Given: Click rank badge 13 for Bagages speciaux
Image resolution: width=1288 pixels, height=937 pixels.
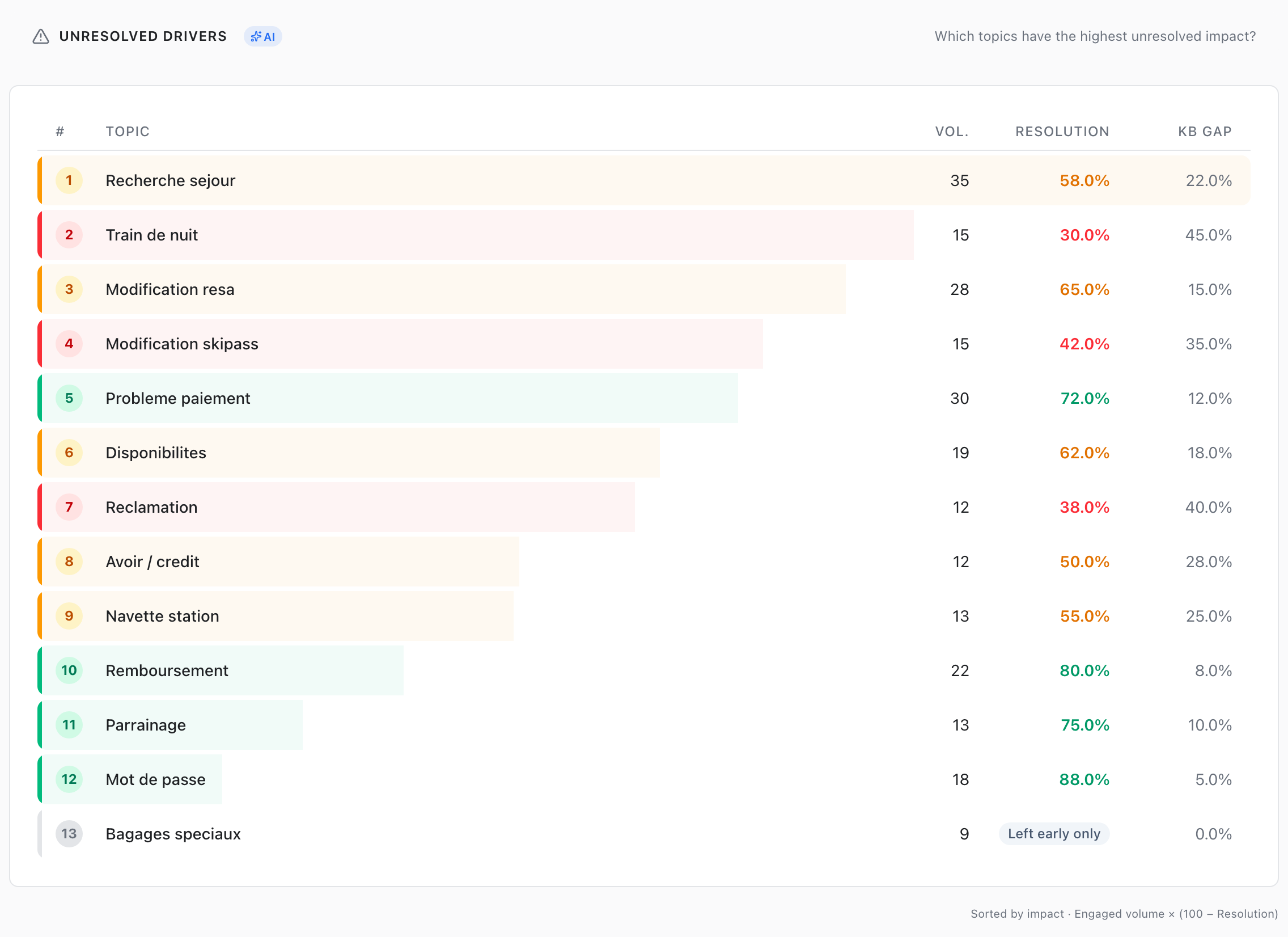Looking at the screenshot, I should [x=69, y=834].
